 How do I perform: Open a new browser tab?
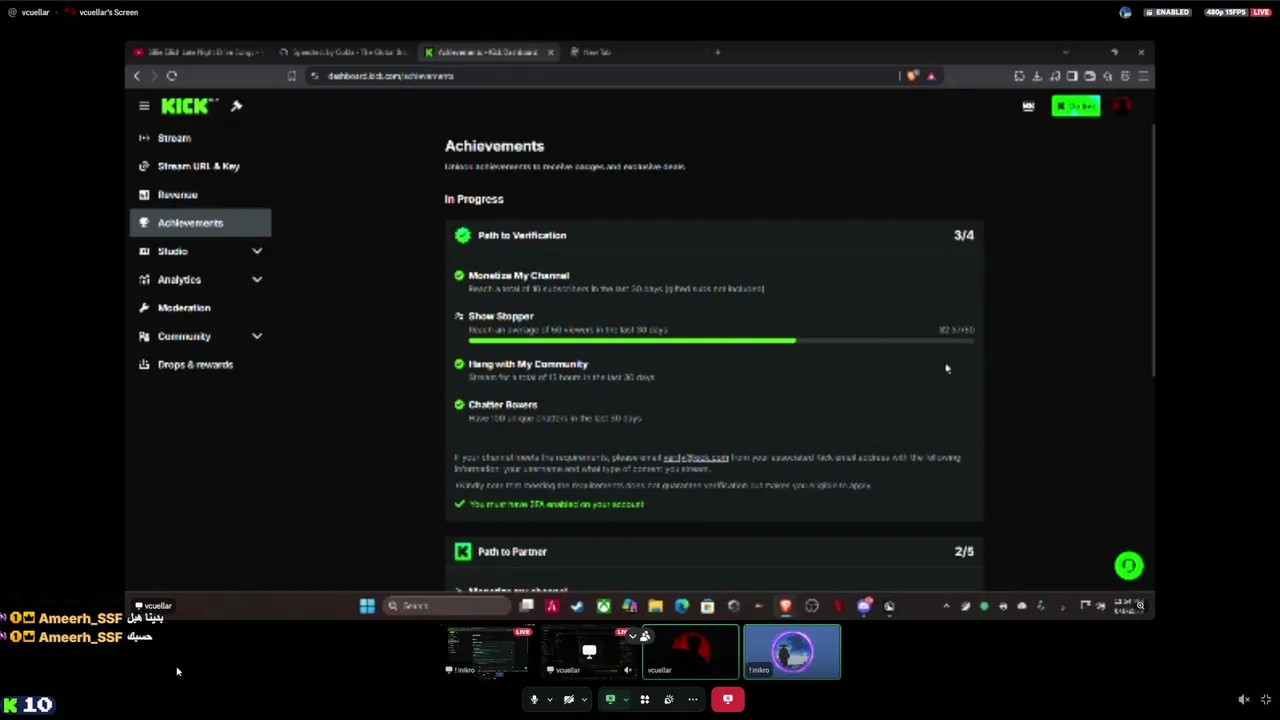click(x=717, y=52)
